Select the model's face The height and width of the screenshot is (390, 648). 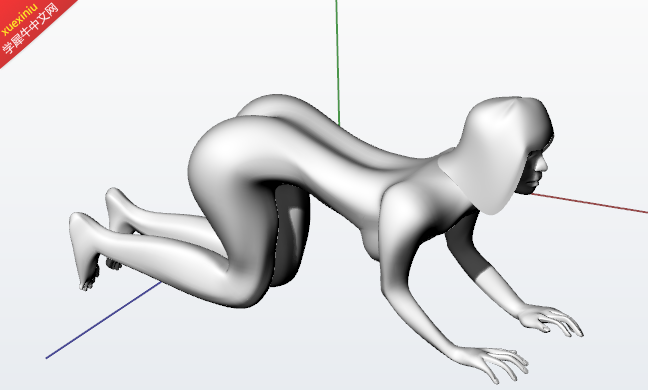536,171
